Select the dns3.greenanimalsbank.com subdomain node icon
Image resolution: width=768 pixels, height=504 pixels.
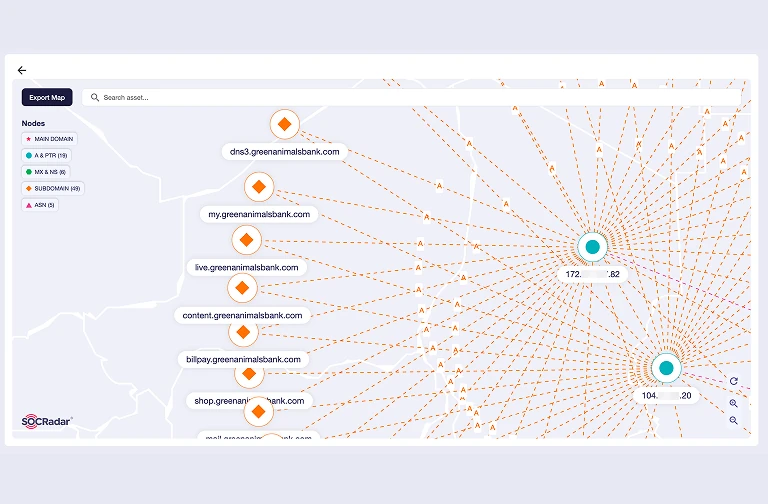[285, 124]
